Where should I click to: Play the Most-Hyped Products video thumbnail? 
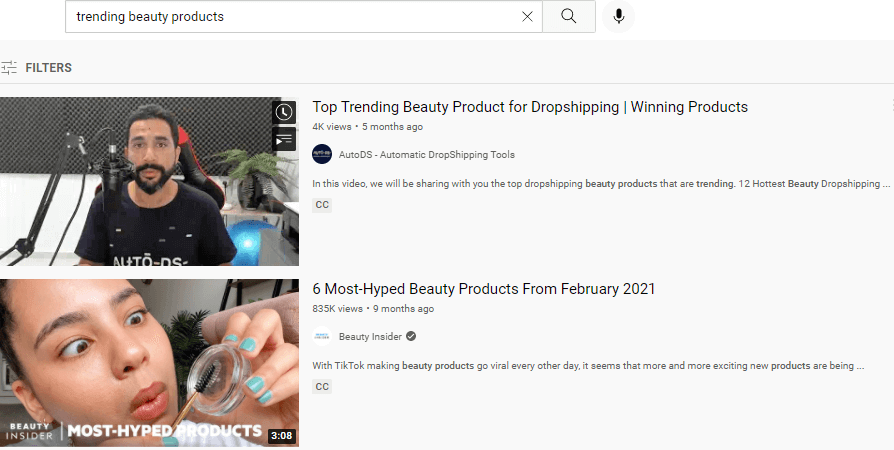(149, 363)
